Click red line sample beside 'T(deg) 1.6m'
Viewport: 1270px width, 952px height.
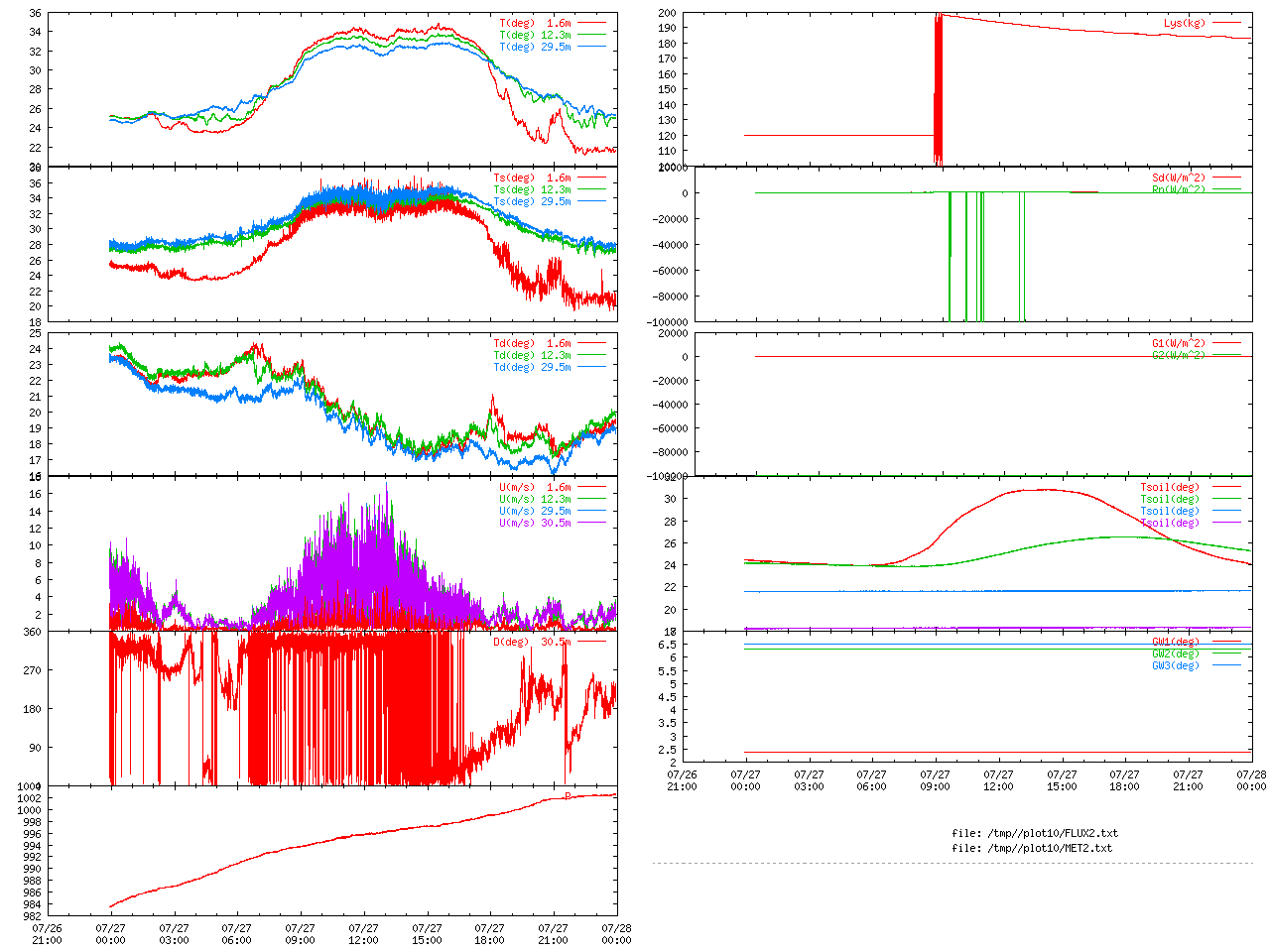tap(592, 22)
